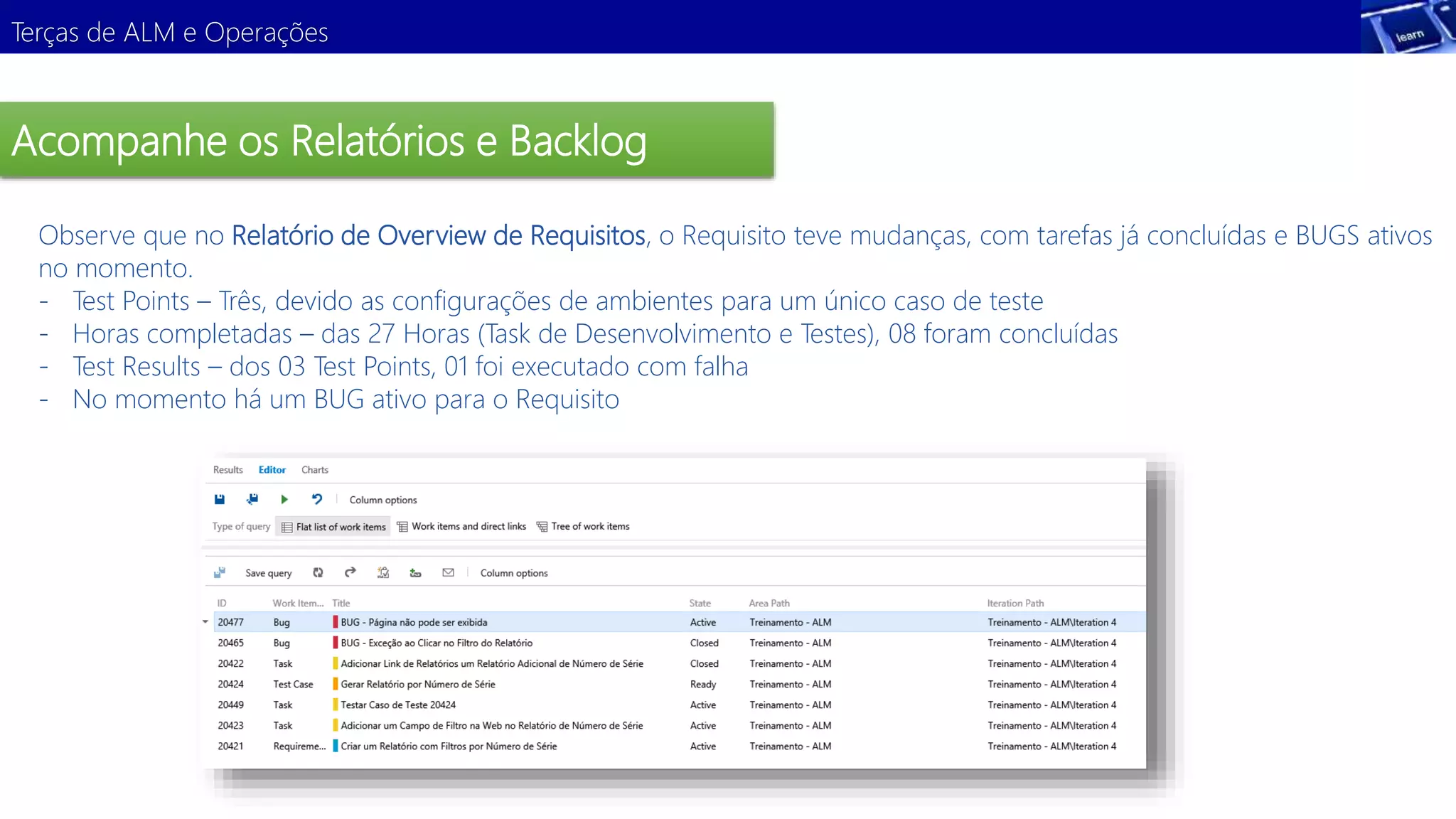Click the link to new work item icon

coord(416,572)
